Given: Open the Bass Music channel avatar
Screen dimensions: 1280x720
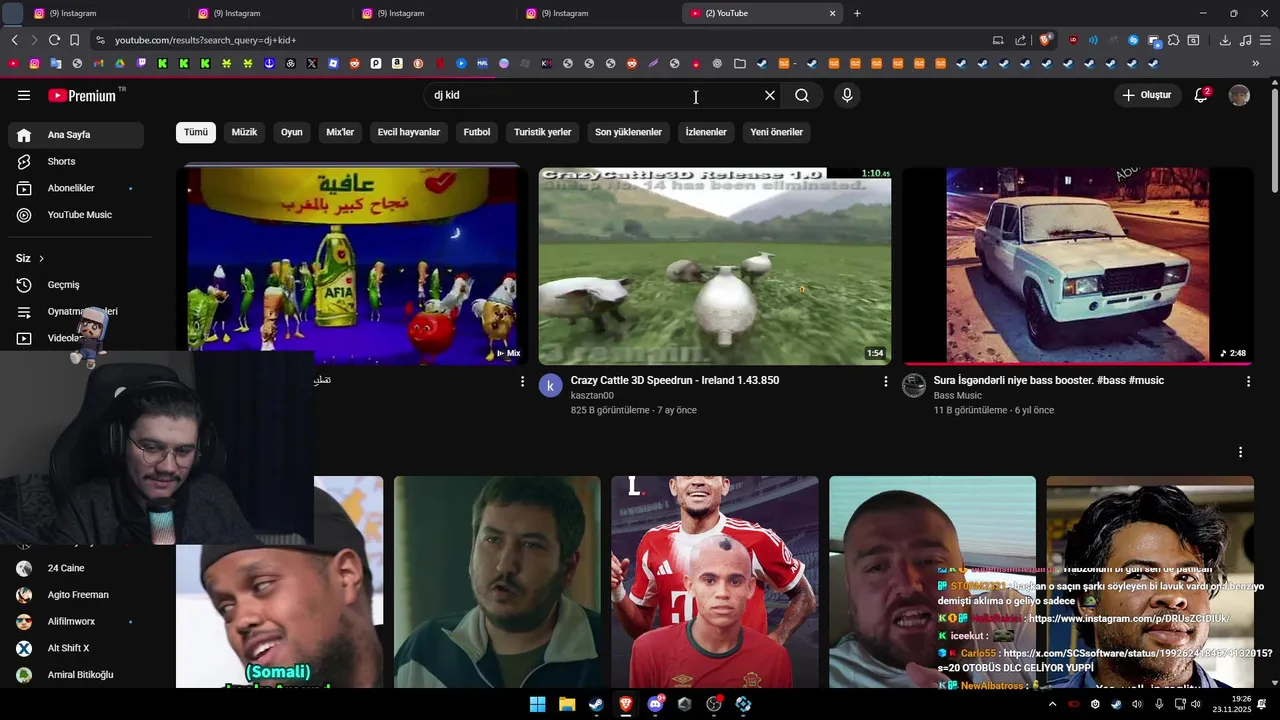Looking at the screenshot, I should [914, 386].
